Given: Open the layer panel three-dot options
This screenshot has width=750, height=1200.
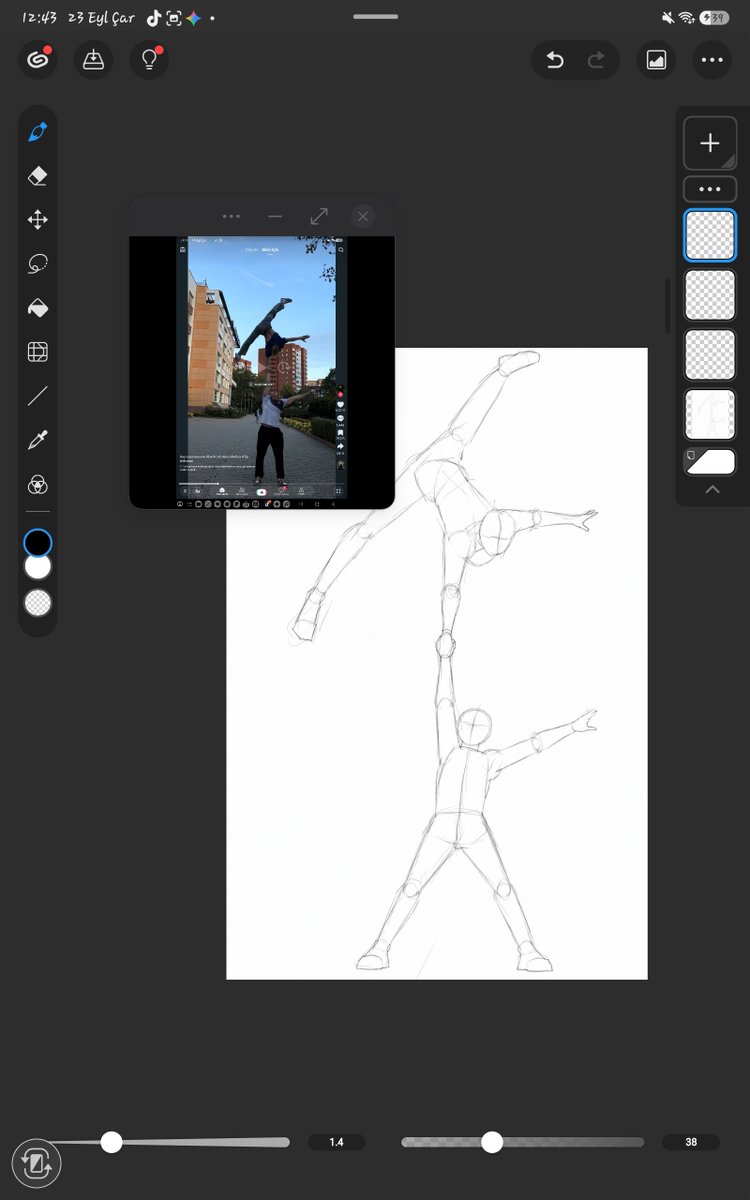Looking at the screenshot, I should pos(710,189).
